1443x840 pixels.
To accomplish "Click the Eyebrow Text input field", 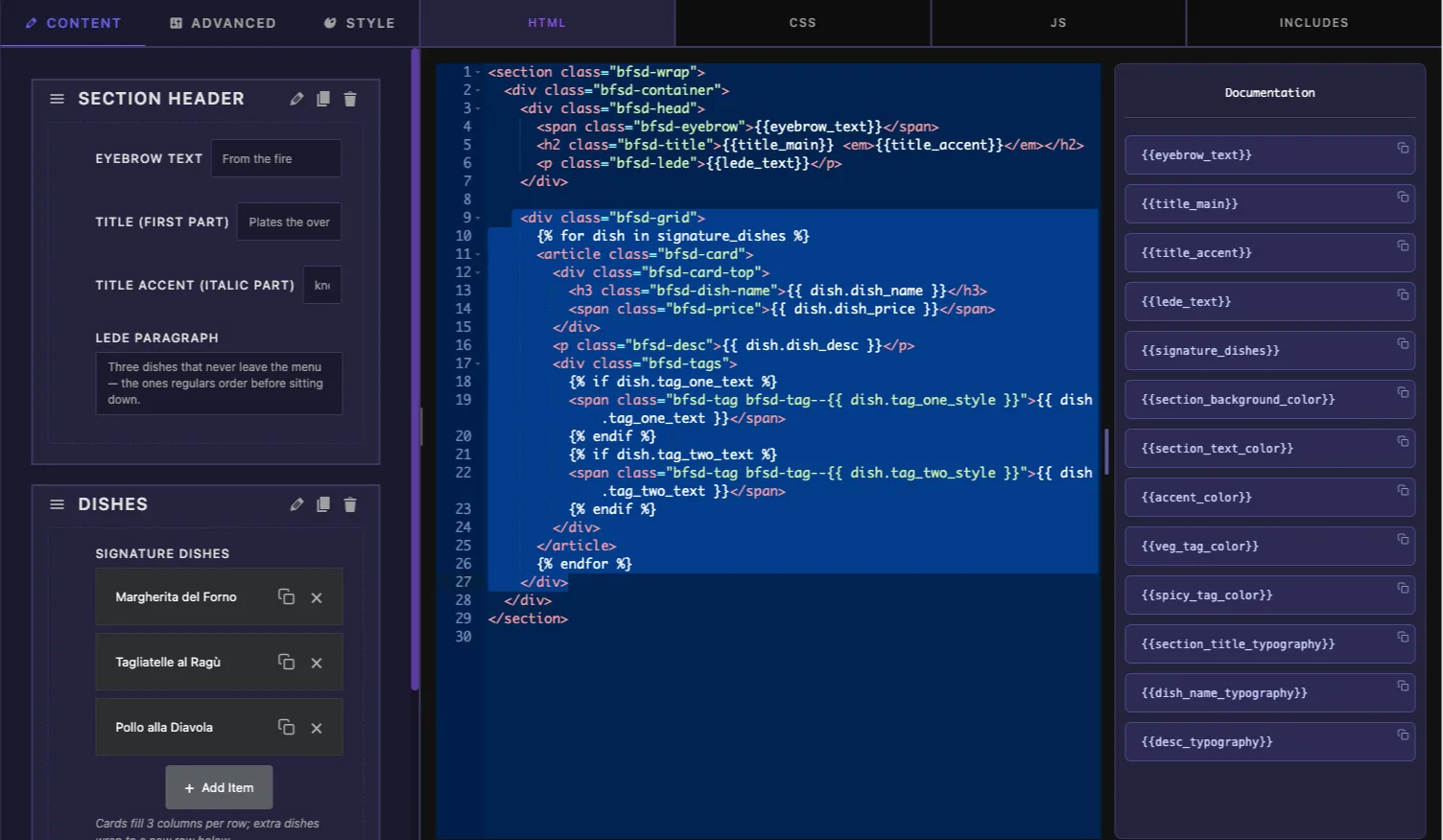I will (276, 158).
